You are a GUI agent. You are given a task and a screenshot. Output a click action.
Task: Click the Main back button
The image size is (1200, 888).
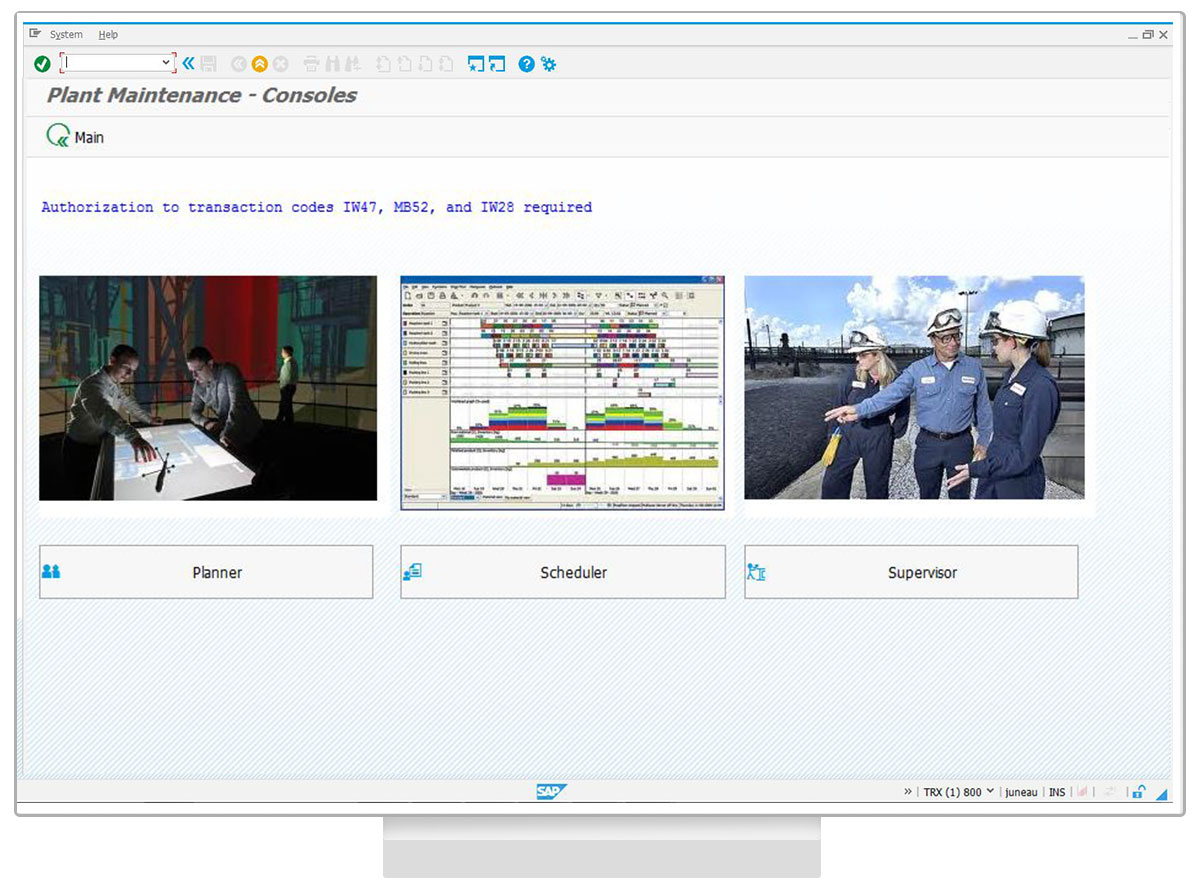[x=76, y=137]
